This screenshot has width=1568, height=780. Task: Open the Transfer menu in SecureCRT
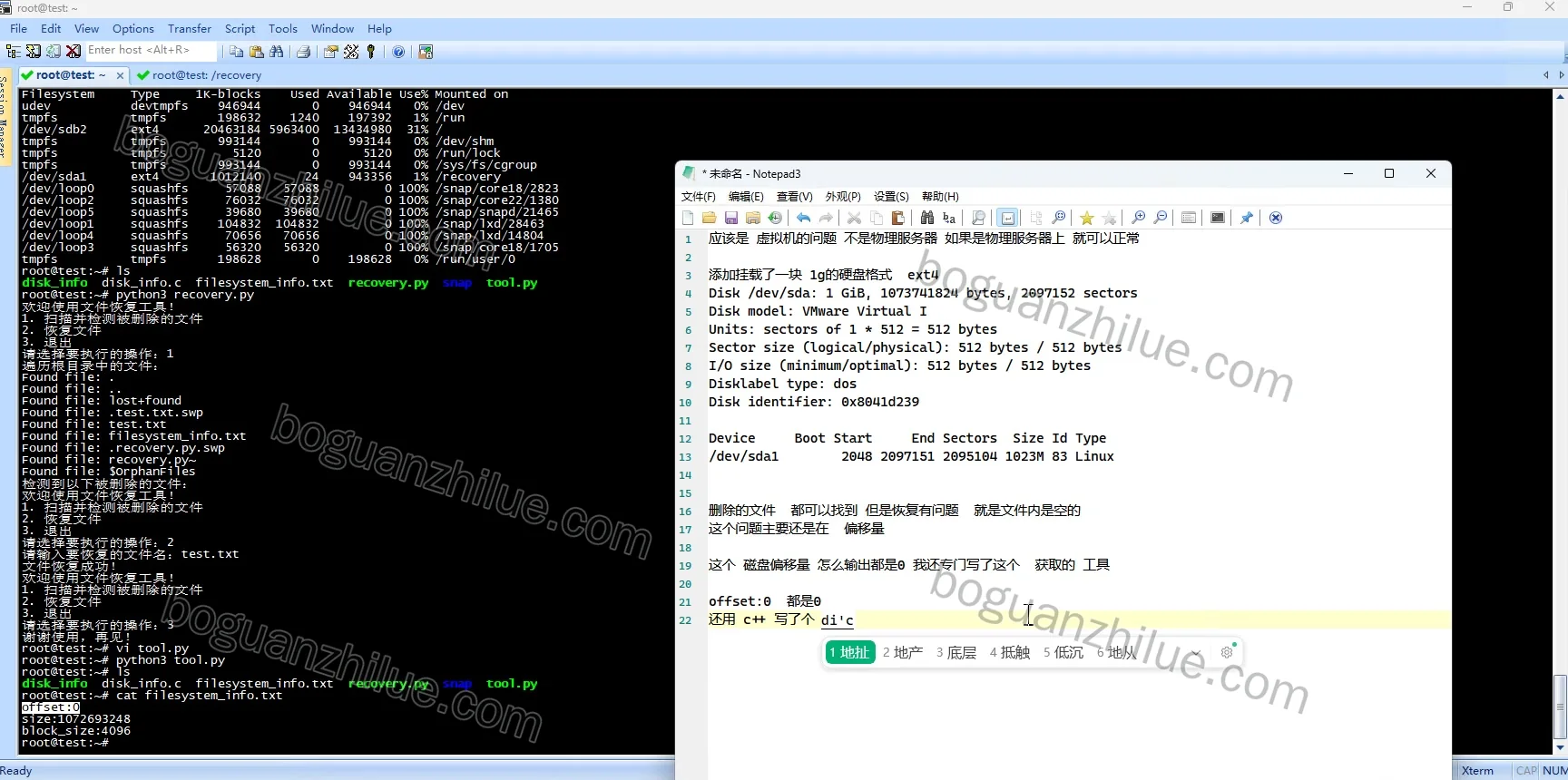[x=190, y=29]
